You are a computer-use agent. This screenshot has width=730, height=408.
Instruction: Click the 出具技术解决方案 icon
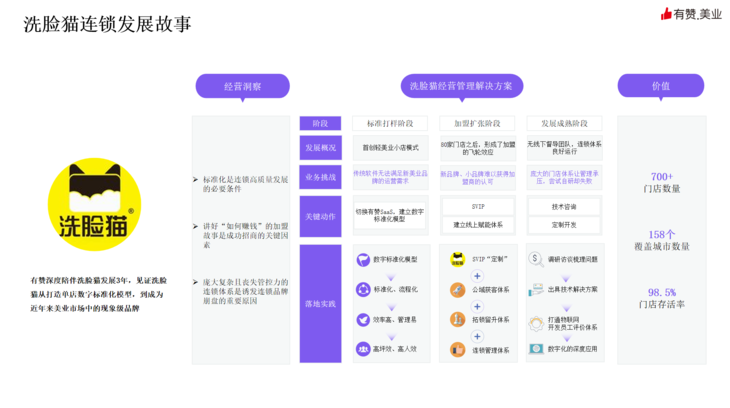pyautogui.click(x=537, y=289)
